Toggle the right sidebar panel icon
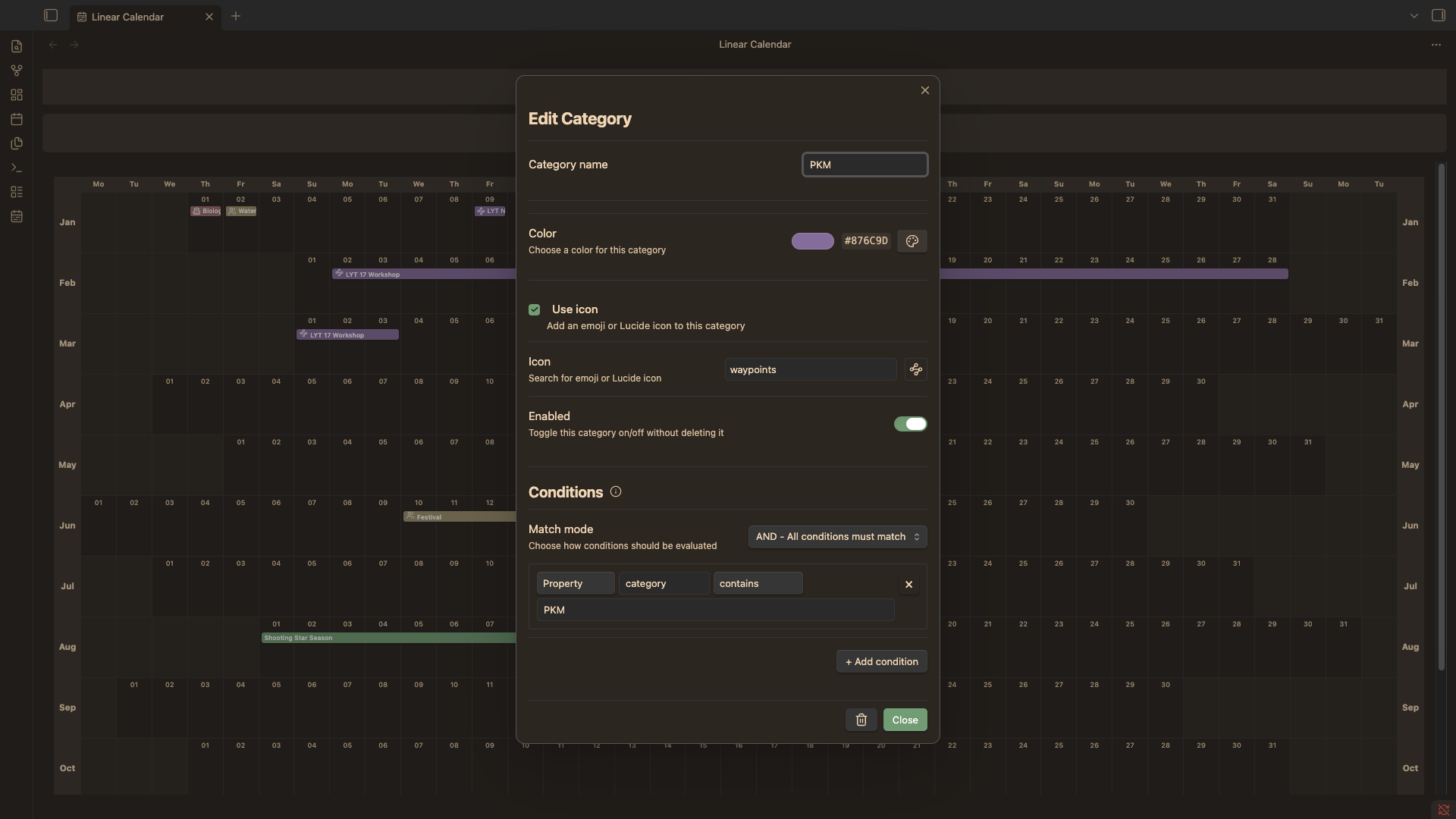This screenshot has width=1456, height=819. point(1438,15)
